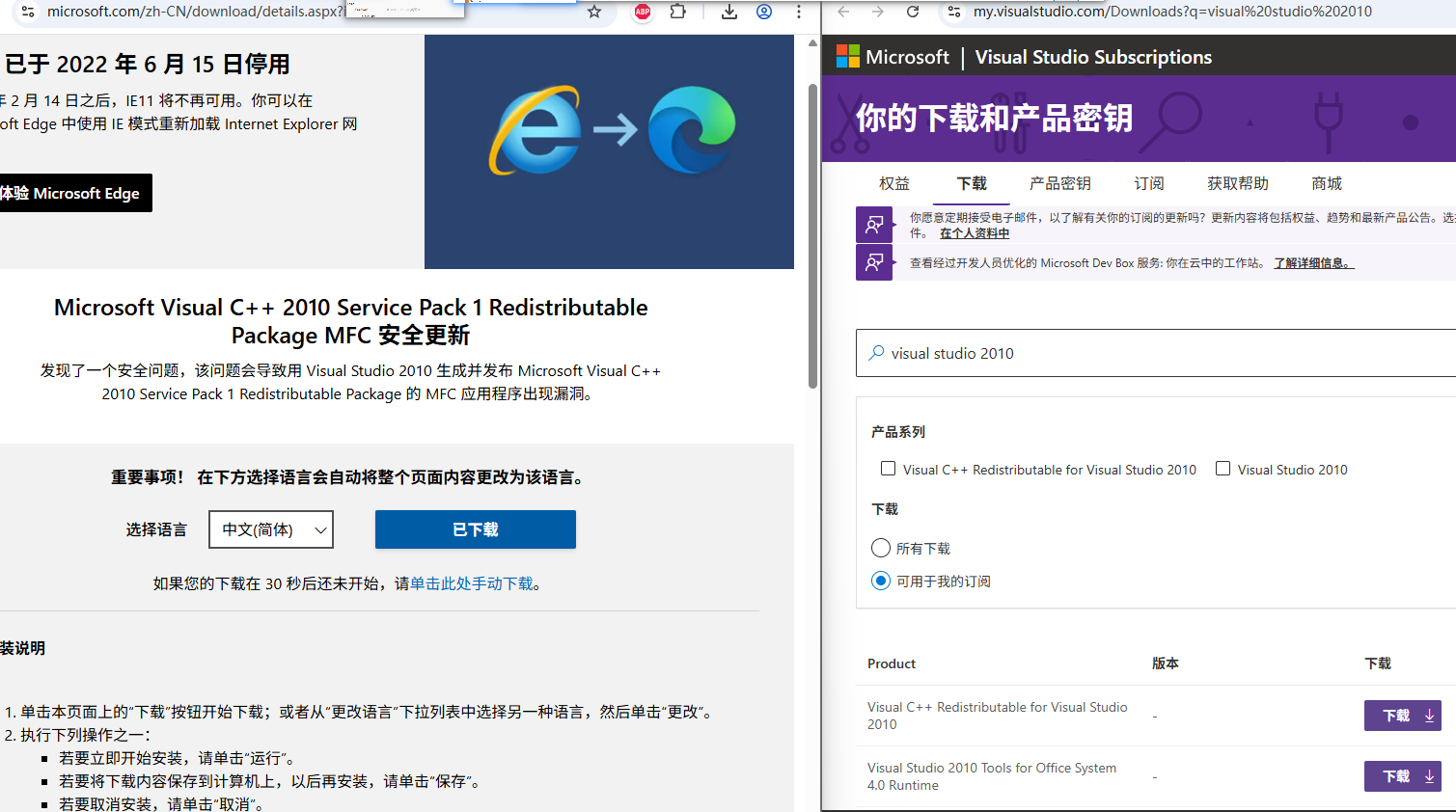Screen dimensions: 1456x812
Task: Check Visual C++ Redistributable for Visual Studio 2010
Action: point(888,469)
